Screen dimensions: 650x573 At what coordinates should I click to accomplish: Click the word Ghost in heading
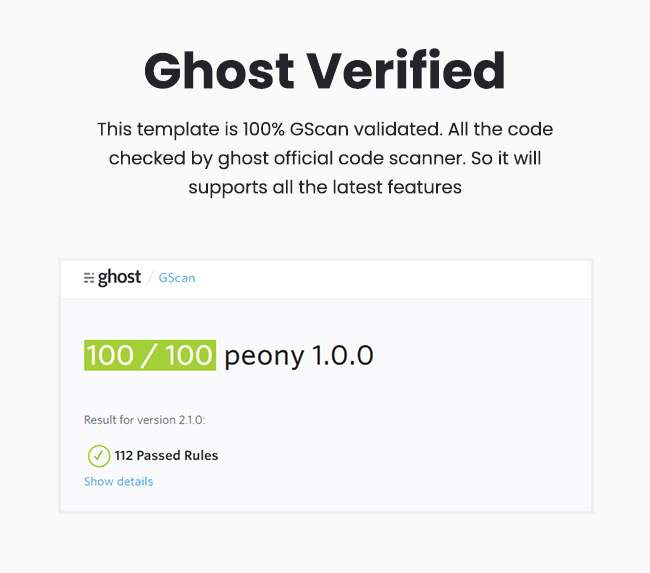[219, 71]
